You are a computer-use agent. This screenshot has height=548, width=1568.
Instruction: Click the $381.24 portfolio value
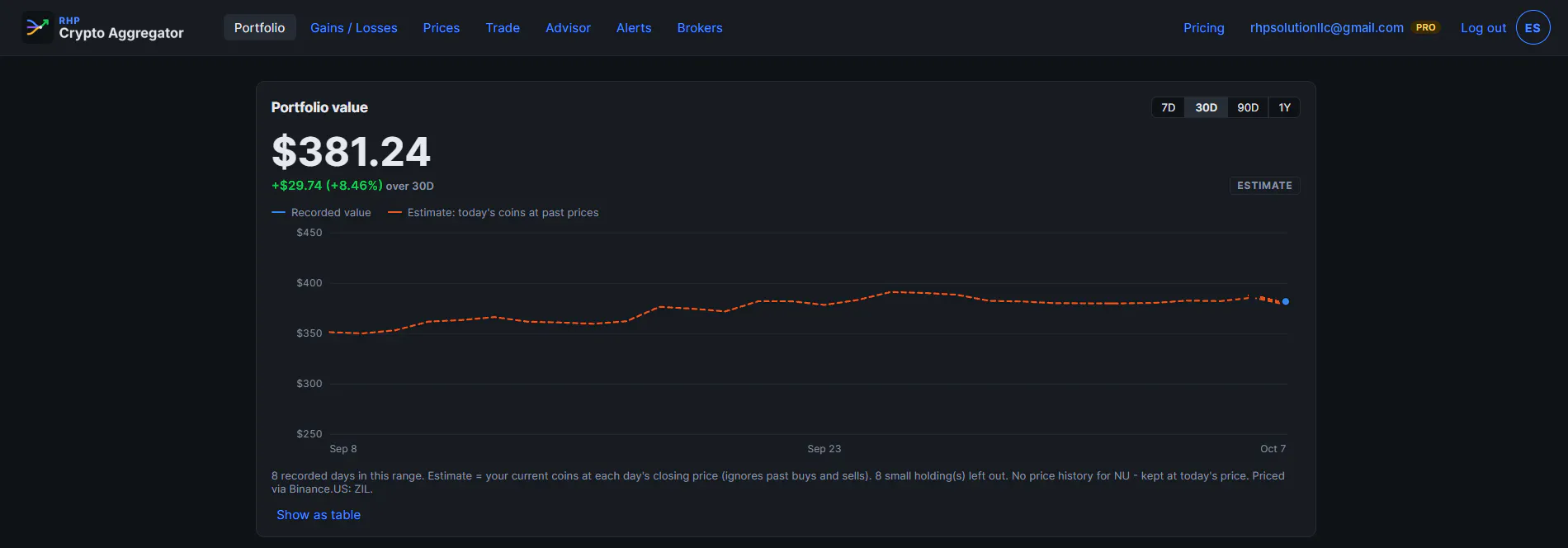coord(351,152)
